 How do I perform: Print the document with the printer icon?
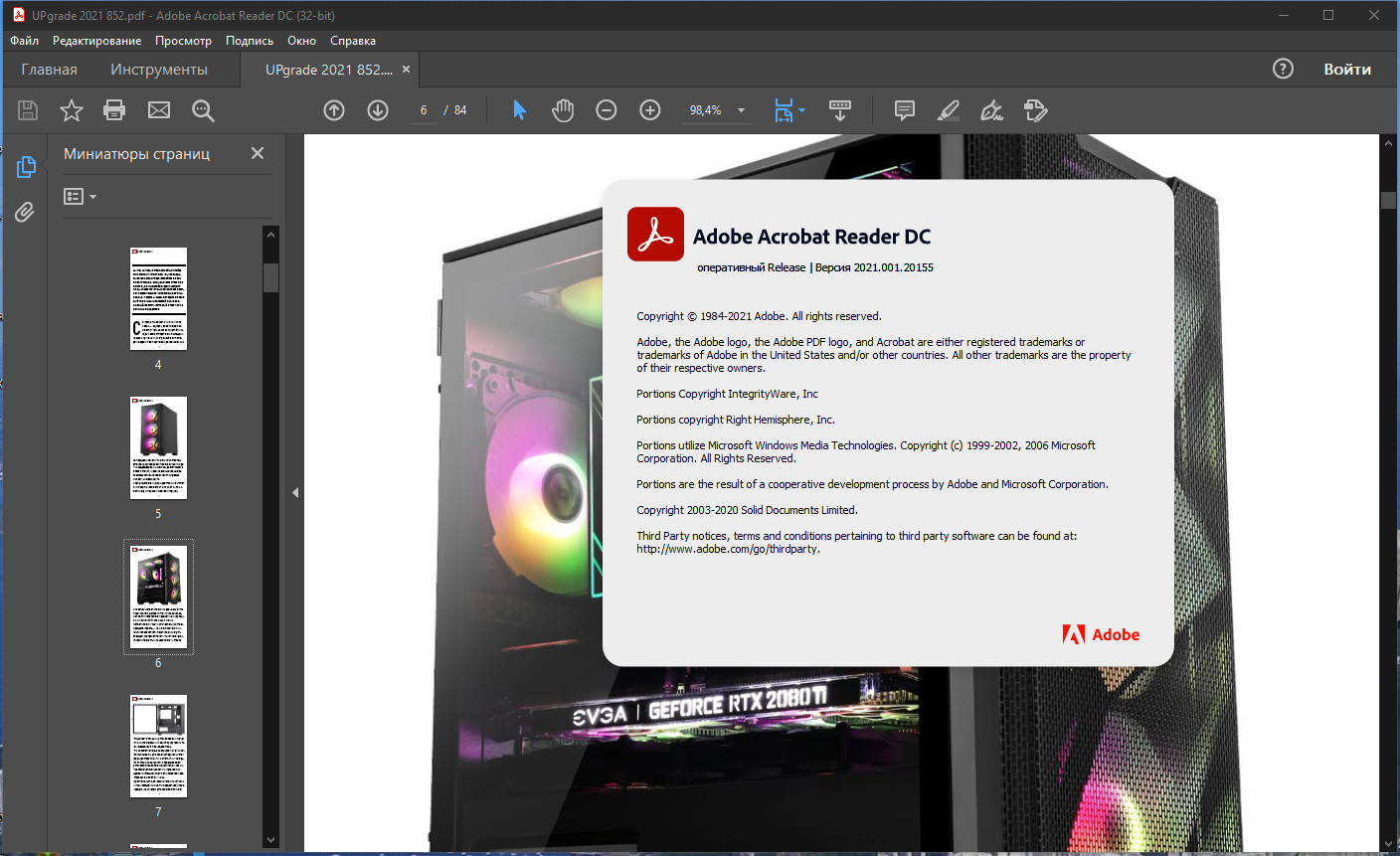tap(115, 110)
